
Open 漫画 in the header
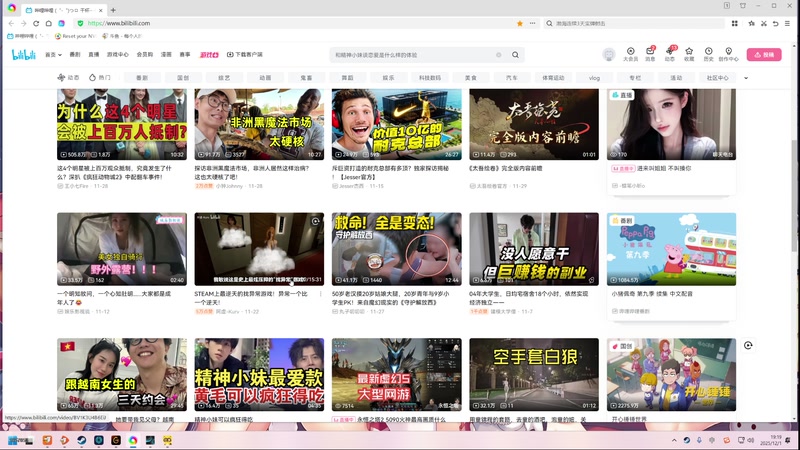point(166,55)
